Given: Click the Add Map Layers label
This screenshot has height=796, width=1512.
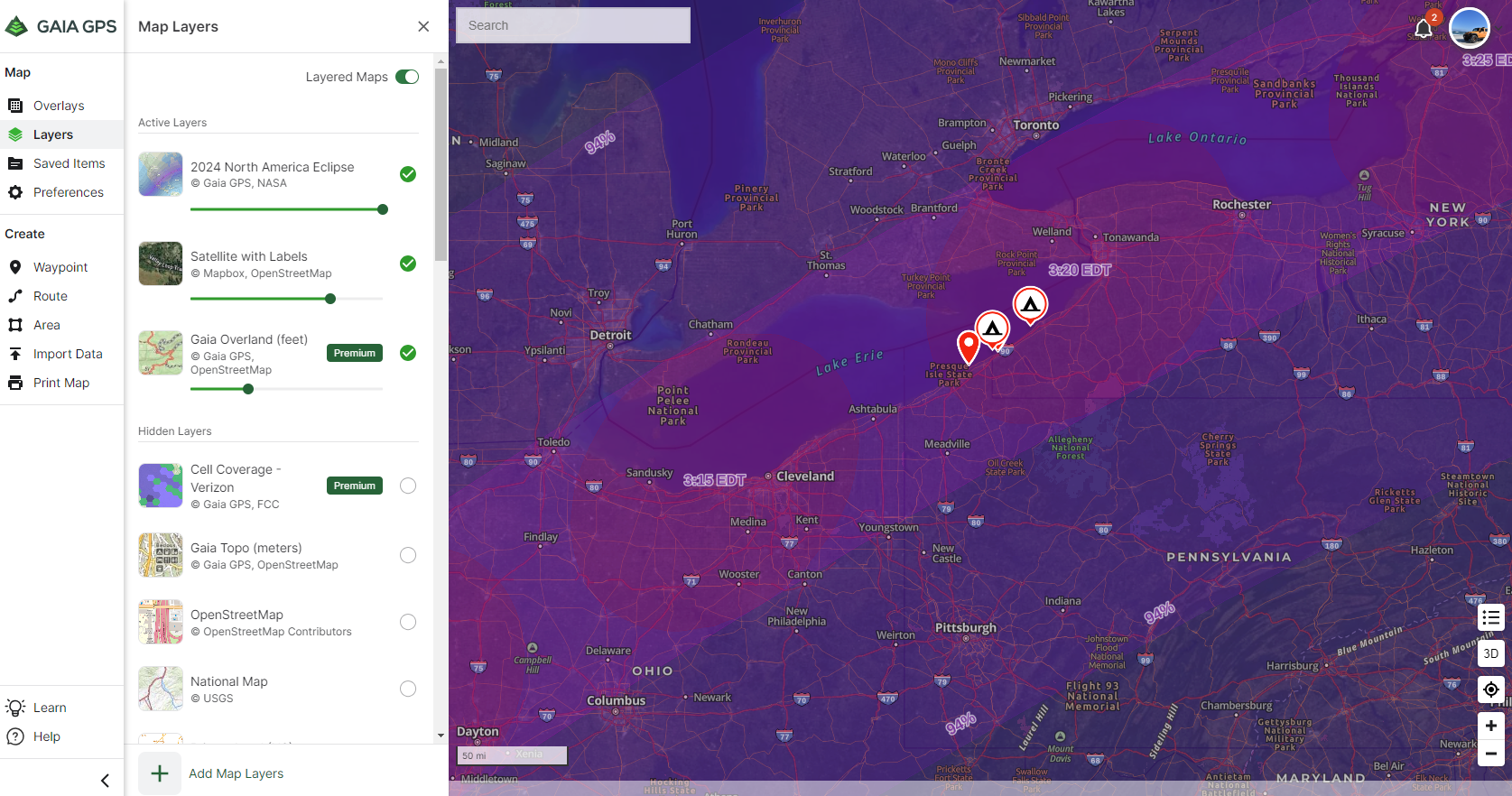Looking at the screenshot, I should pos(237,773).
